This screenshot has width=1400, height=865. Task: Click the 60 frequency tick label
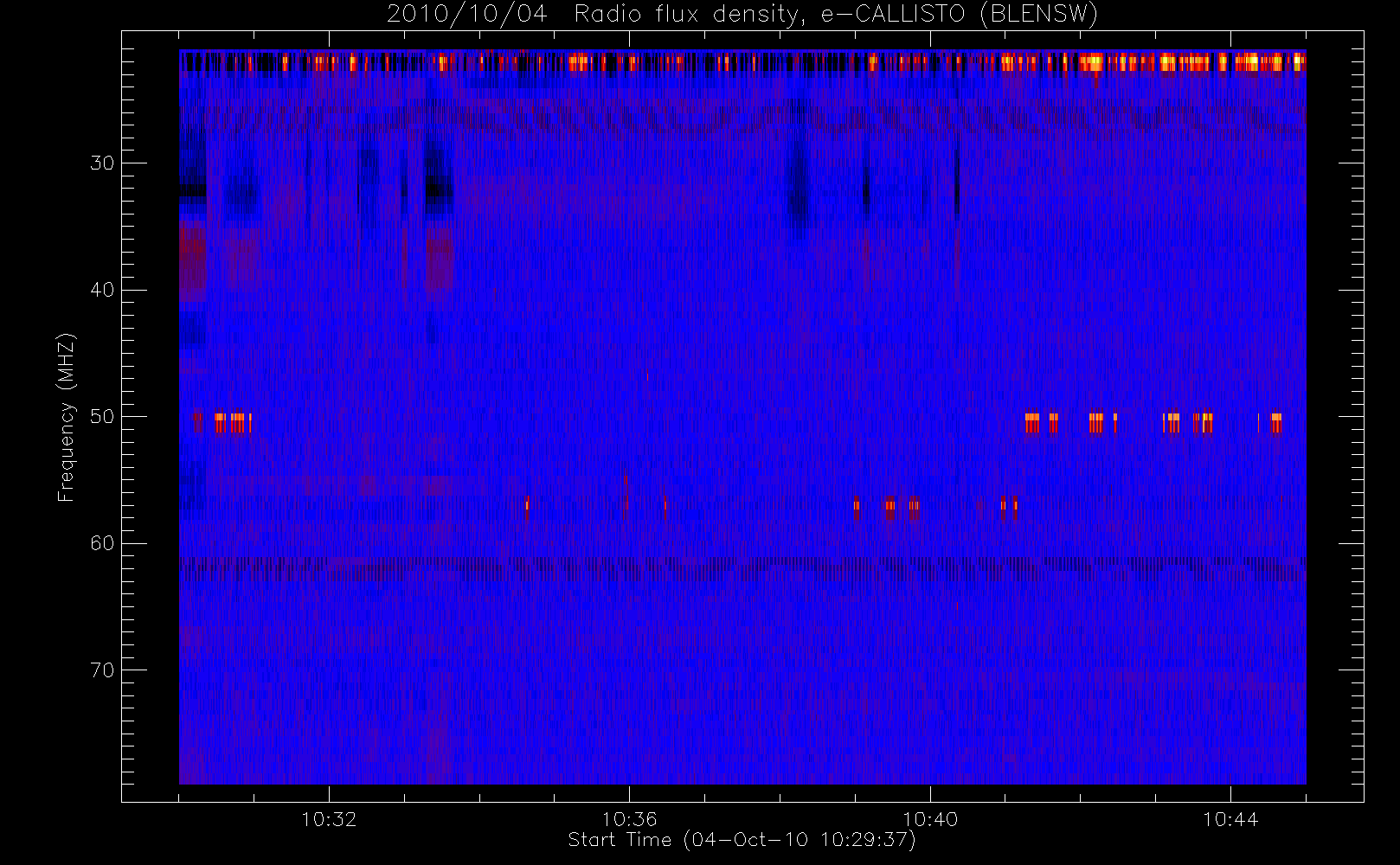[x=102, y=543]
